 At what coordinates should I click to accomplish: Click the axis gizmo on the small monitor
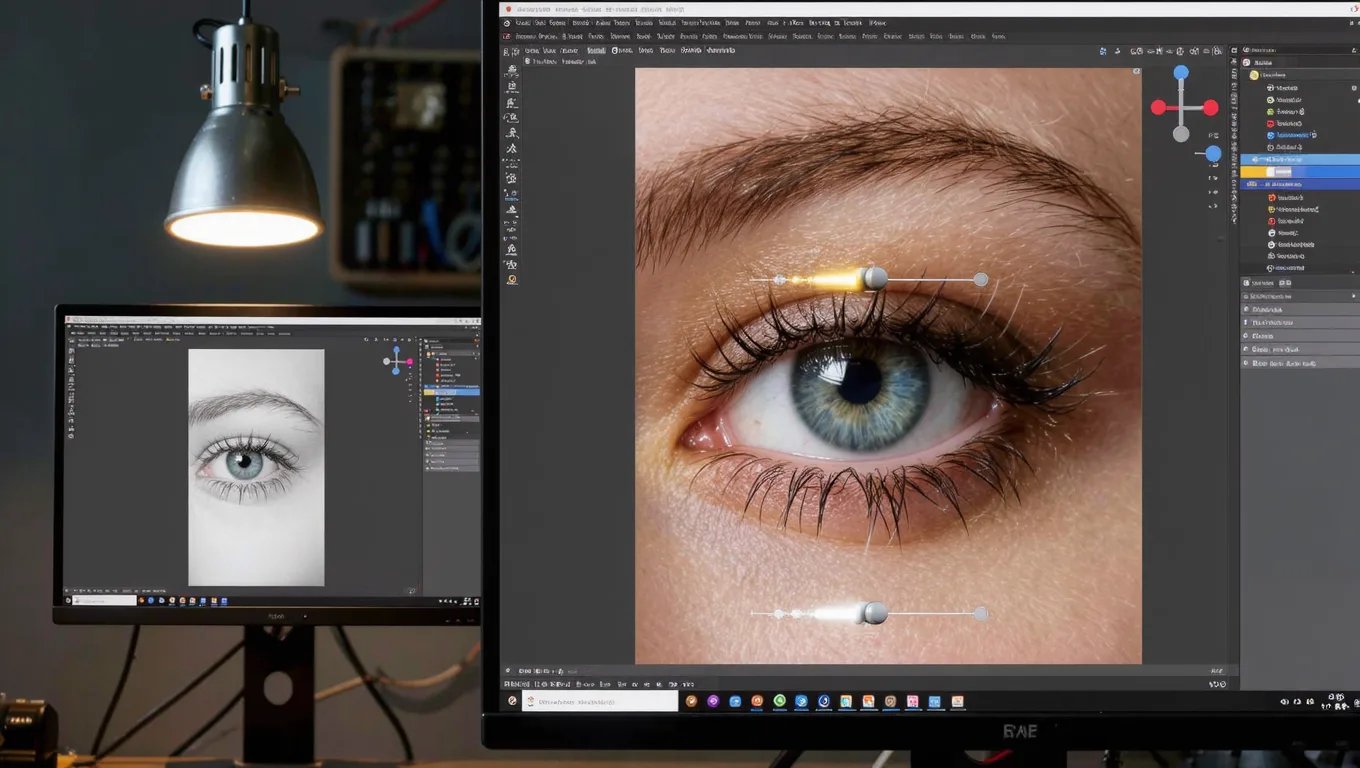396,361
